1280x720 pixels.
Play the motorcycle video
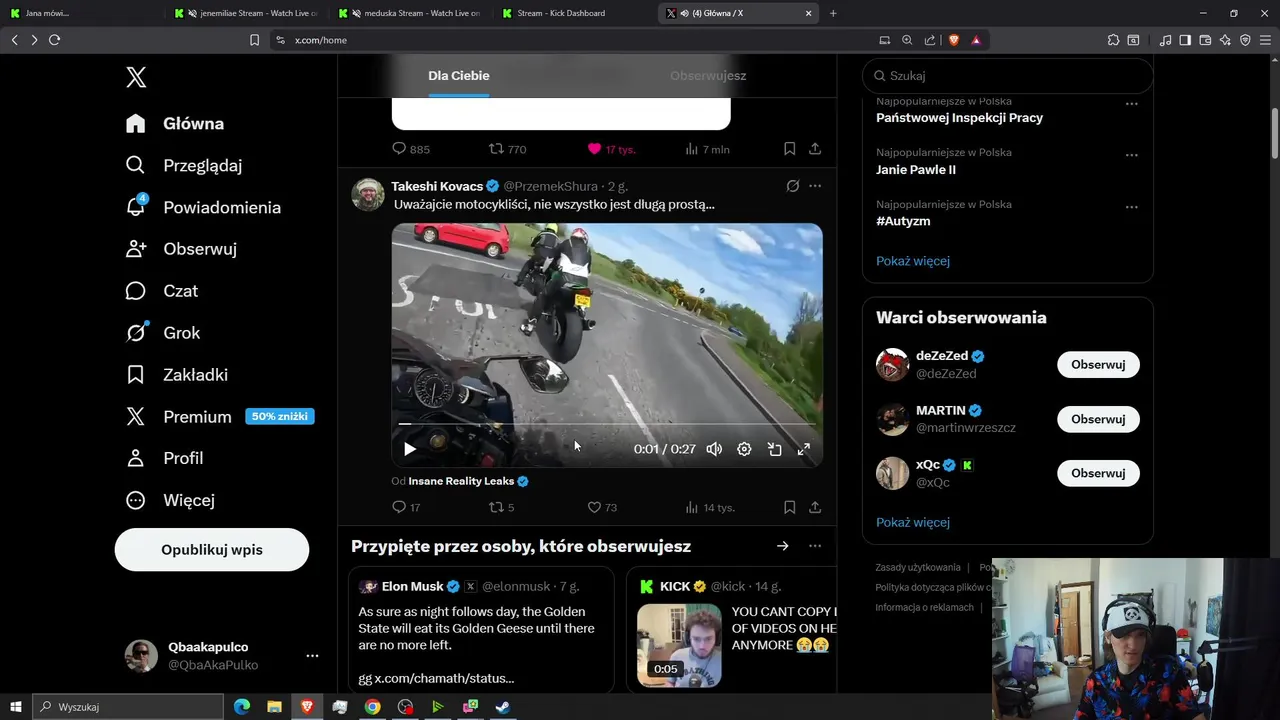pos(409,449)
